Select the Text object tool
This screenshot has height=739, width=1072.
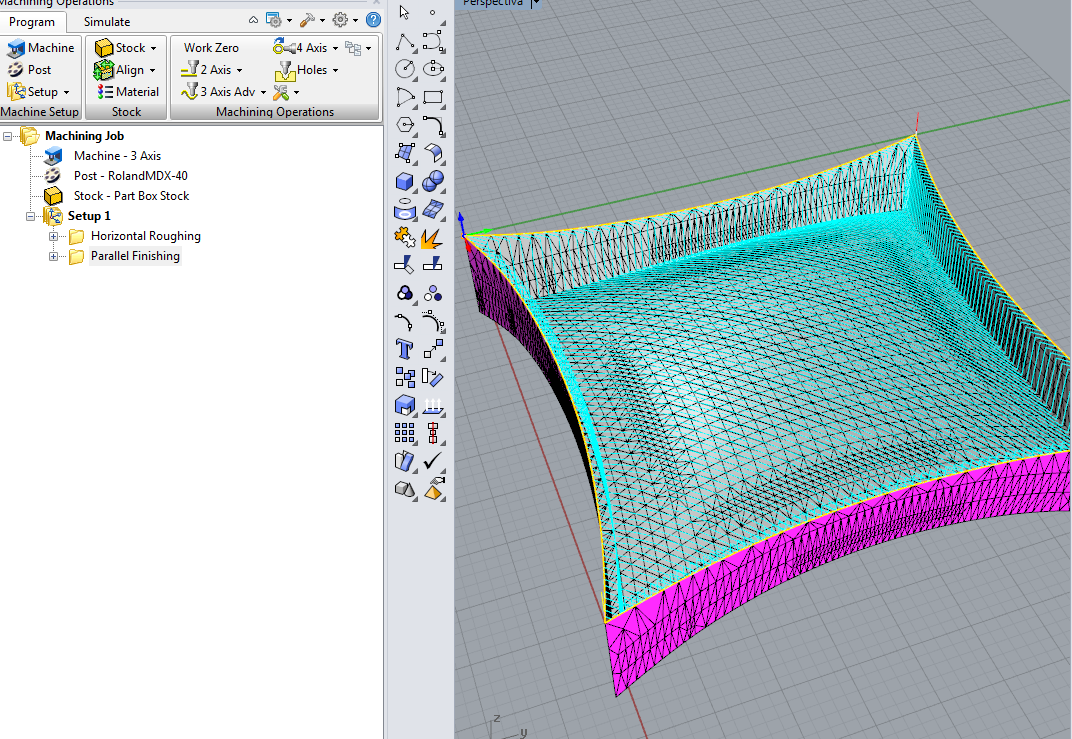pos(405,349)
